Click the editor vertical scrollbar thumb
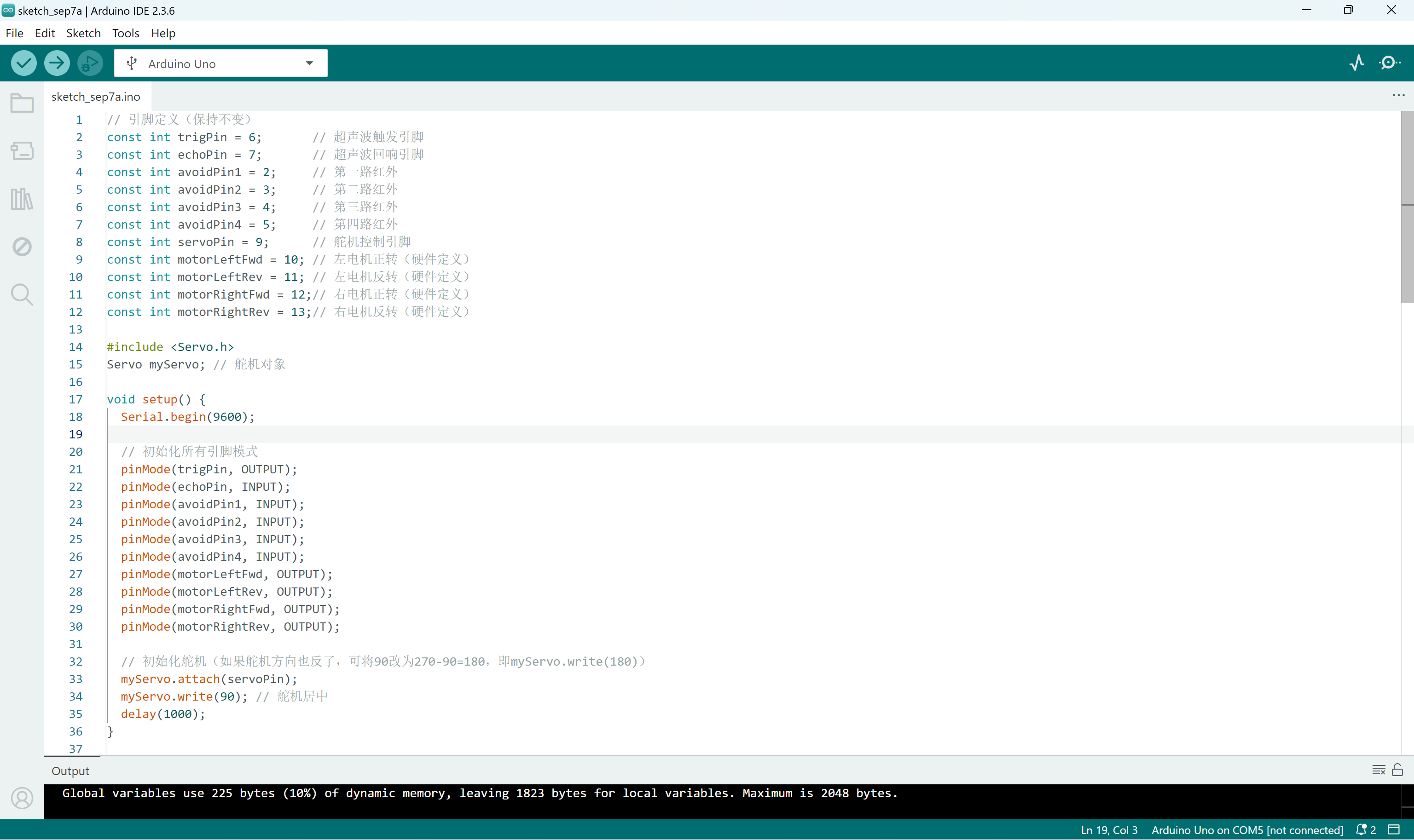Screen dimensions: 1414x840 [1407, 207]
